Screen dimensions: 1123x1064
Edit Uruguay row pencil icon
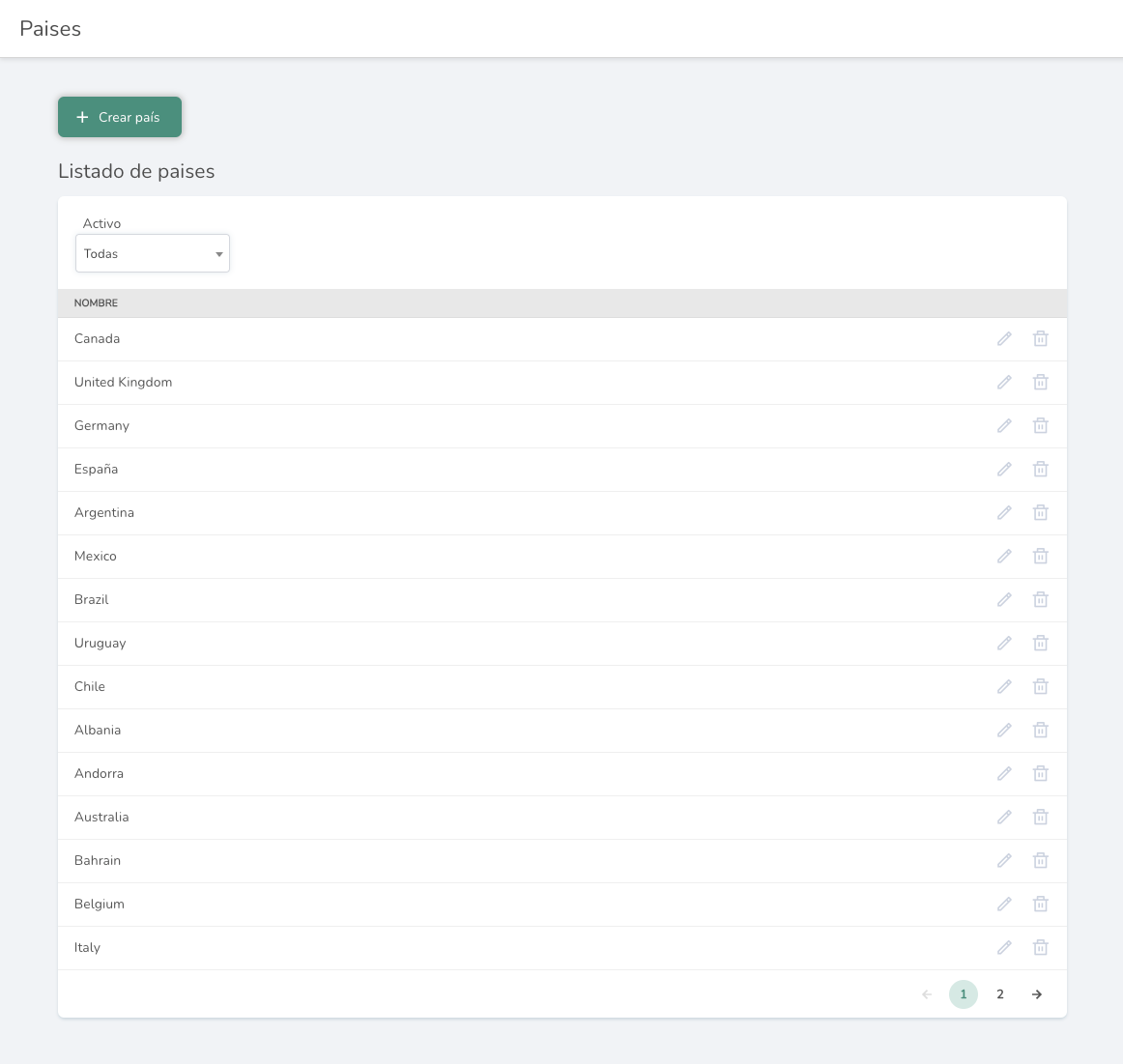(1004, 643)
